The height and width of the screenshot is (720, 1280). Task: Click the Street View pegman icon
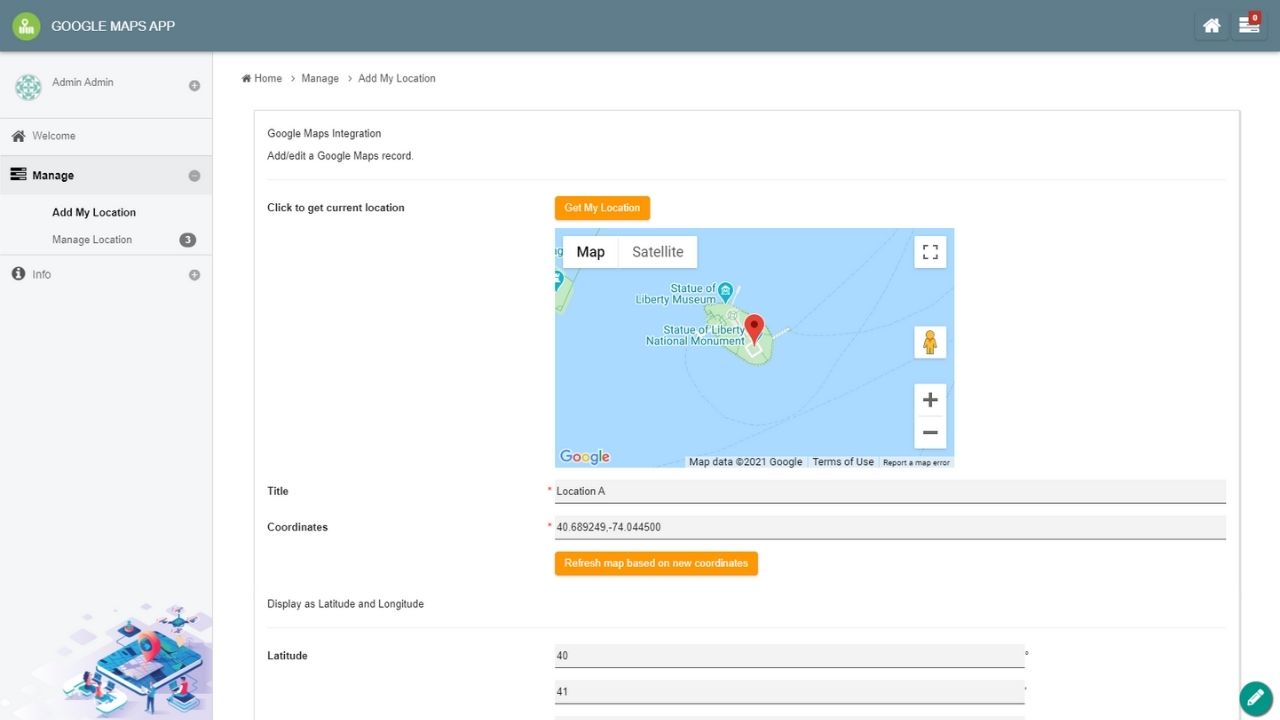tap(930, 343)
